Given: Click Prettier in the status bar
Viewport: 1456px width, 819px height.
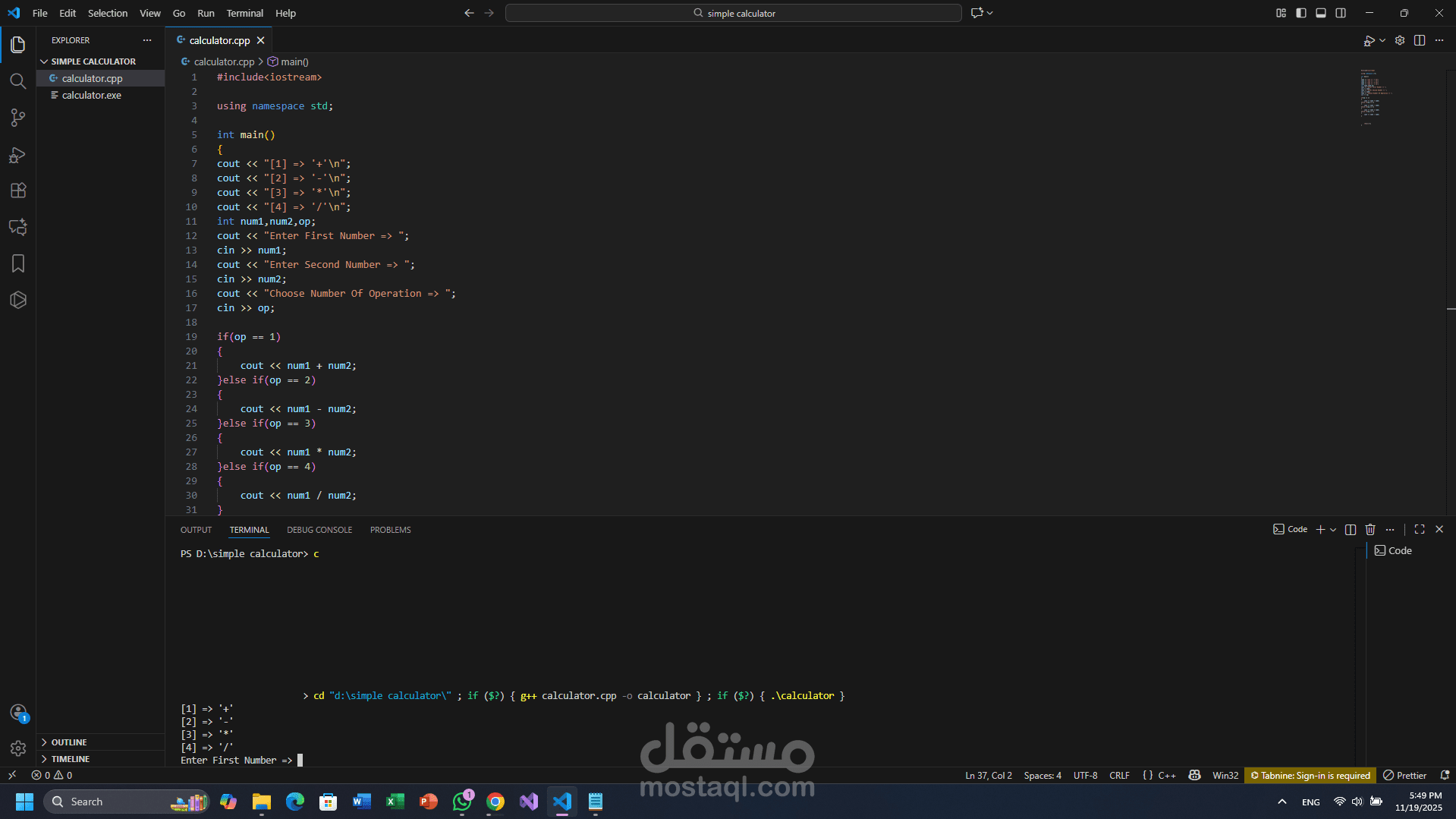Looking at the screenshot, I should (x=1404, y=775).
